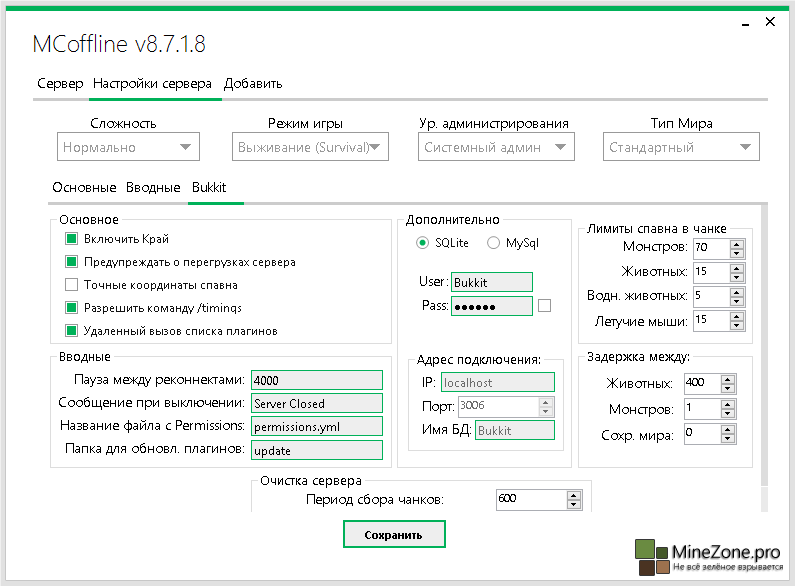Image resolution: width=795 pixels, height=586 pixels.
Task: Disable the Включить Край checkbox
Action: click(x=71, y=239)
